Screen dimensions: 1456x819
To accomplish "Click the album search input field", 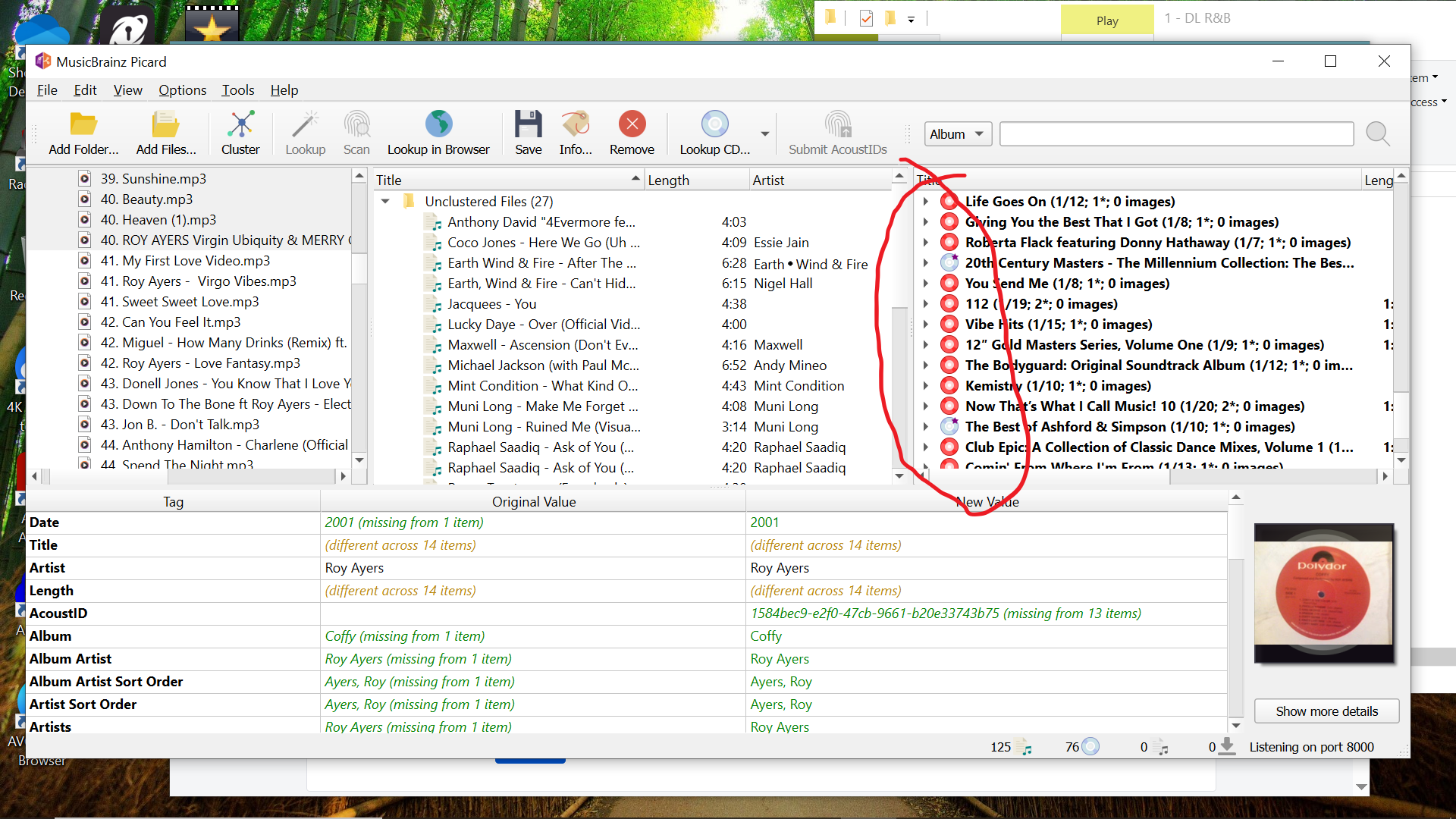I will pos(1176,134).
